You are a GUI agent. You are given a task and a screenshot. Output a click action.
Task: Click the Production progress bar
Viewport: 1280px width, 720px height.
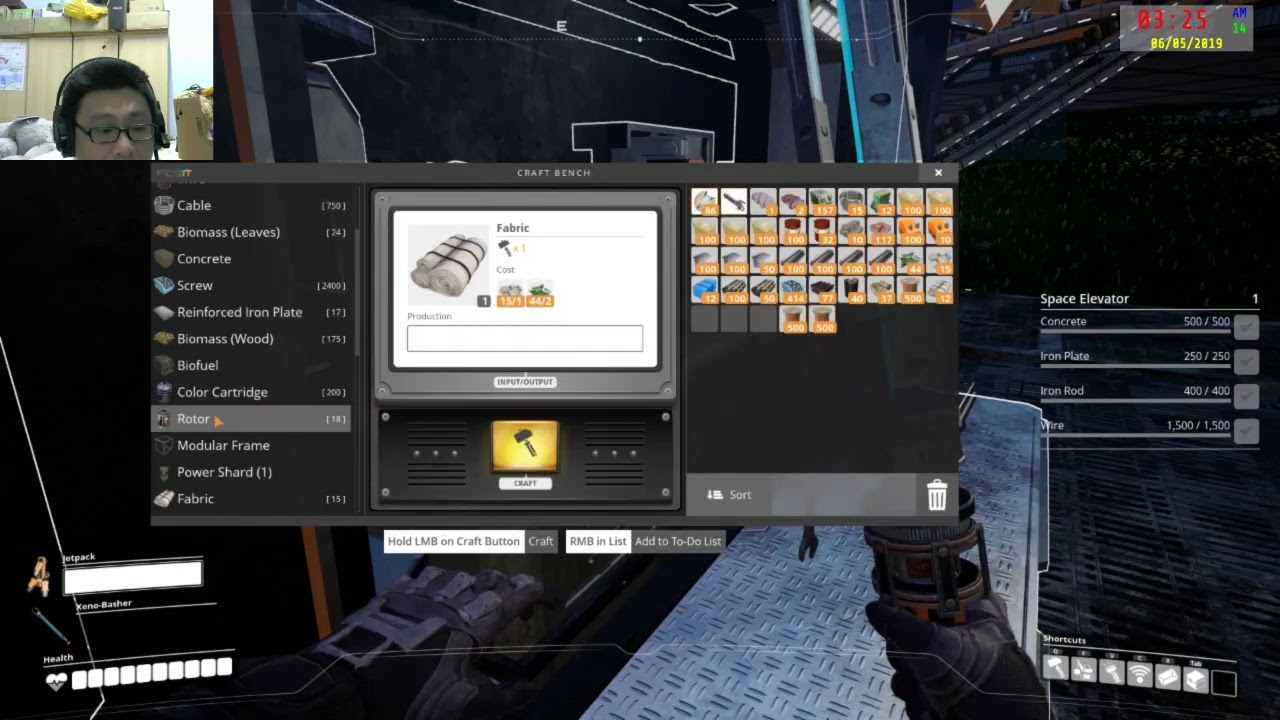pos(525,338)
